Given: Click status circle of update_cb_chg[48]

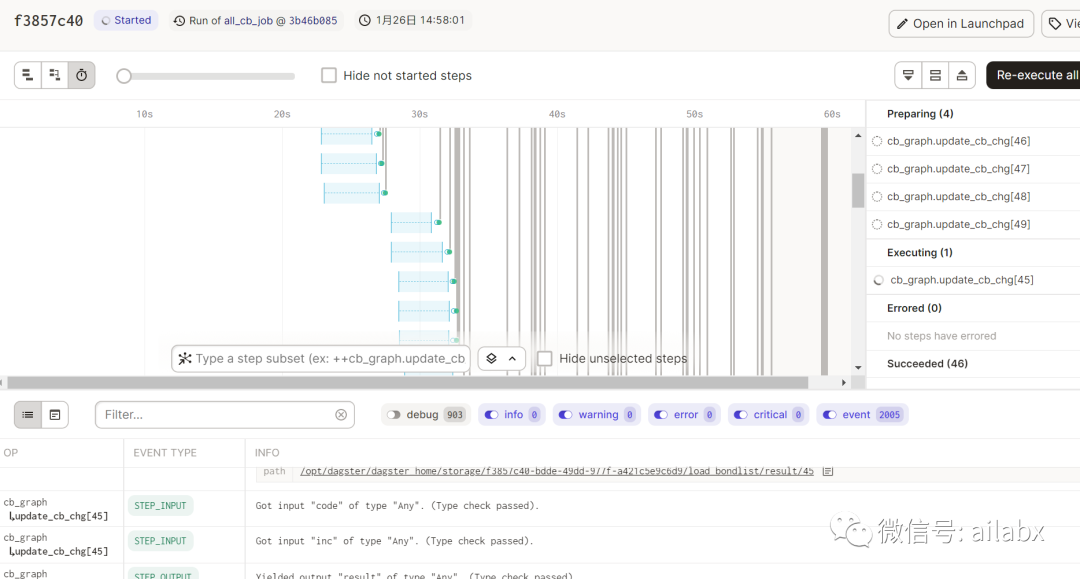Looking at the screenshot, I should [877, 196].
